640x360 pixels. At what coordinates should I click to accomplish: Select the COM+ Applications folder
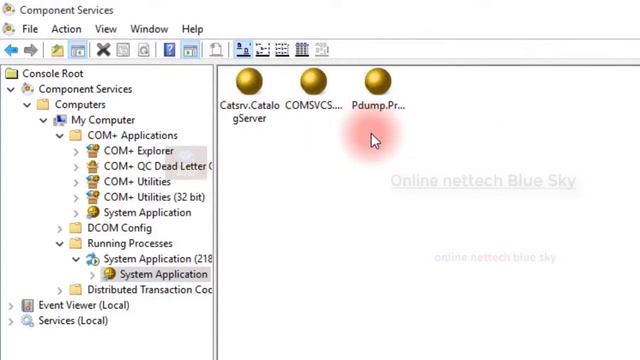[132, 135]
